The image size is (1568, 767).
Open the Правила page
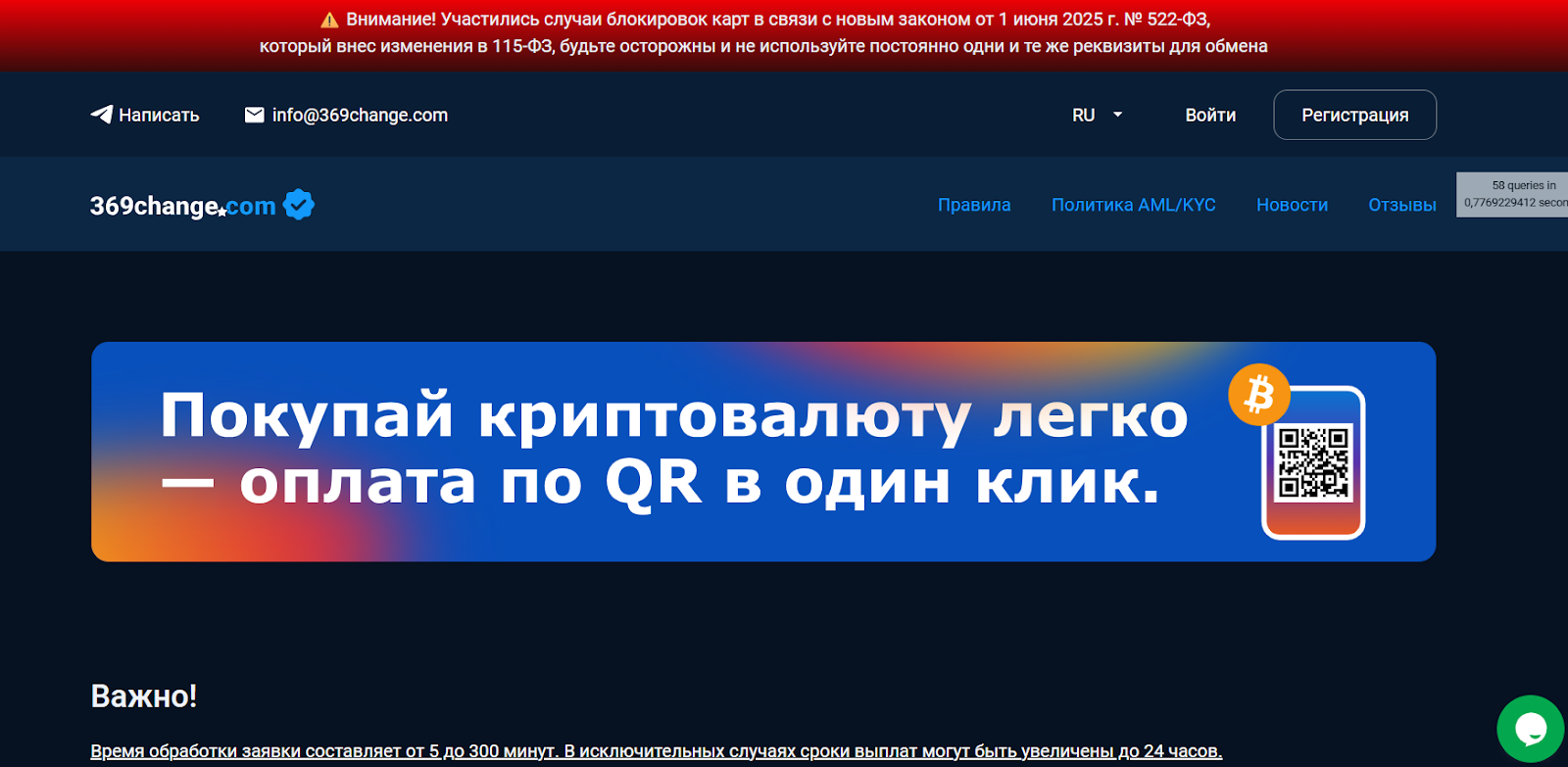[x=973, y=205]
